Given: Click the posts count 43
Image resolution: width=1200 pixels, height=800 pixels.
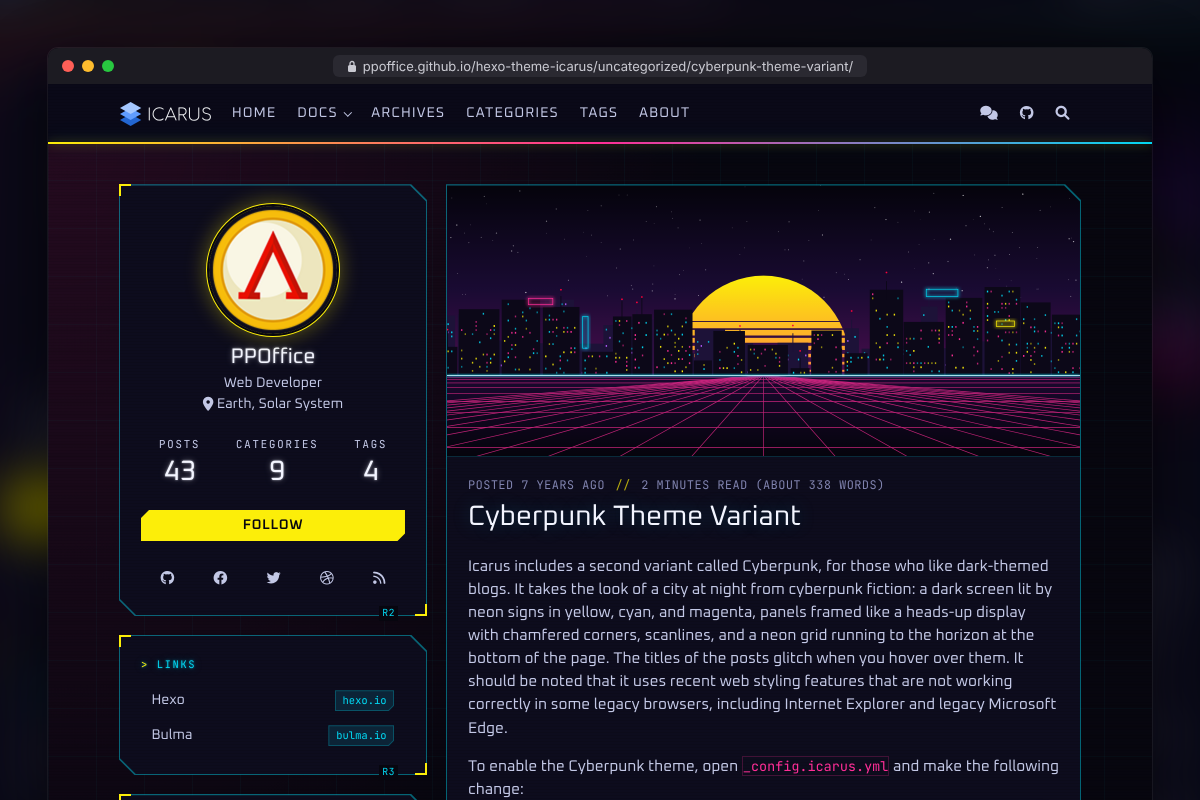Looking at the screenshot, I should click(x=179, y=471).
